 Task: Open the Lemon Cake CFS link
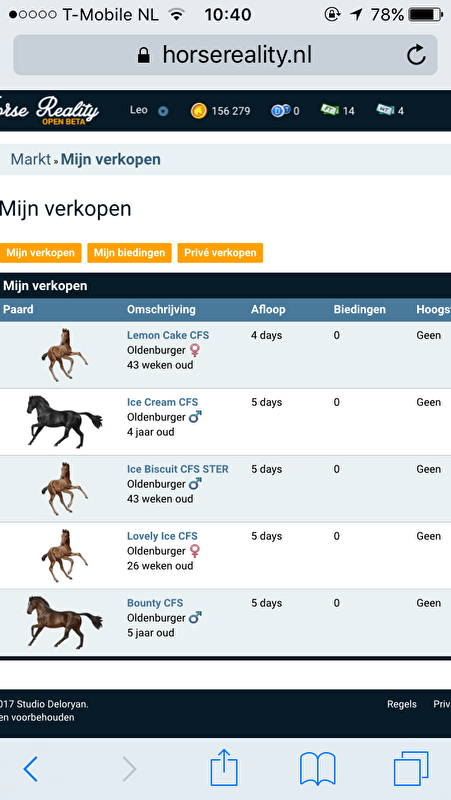tap(168, 335)
